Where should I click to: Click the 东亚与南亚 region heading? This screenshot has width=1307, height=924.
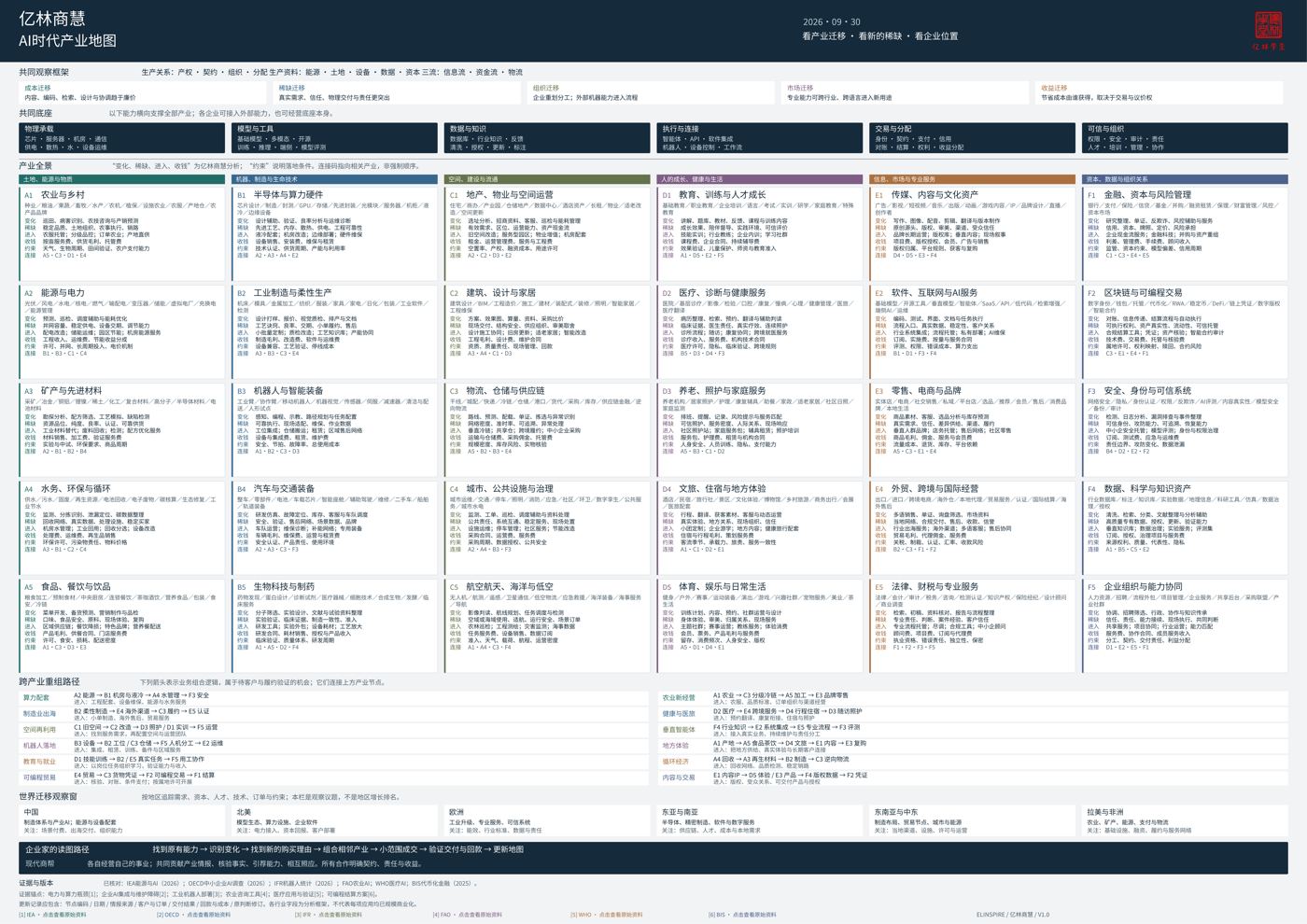pos(680,812)
